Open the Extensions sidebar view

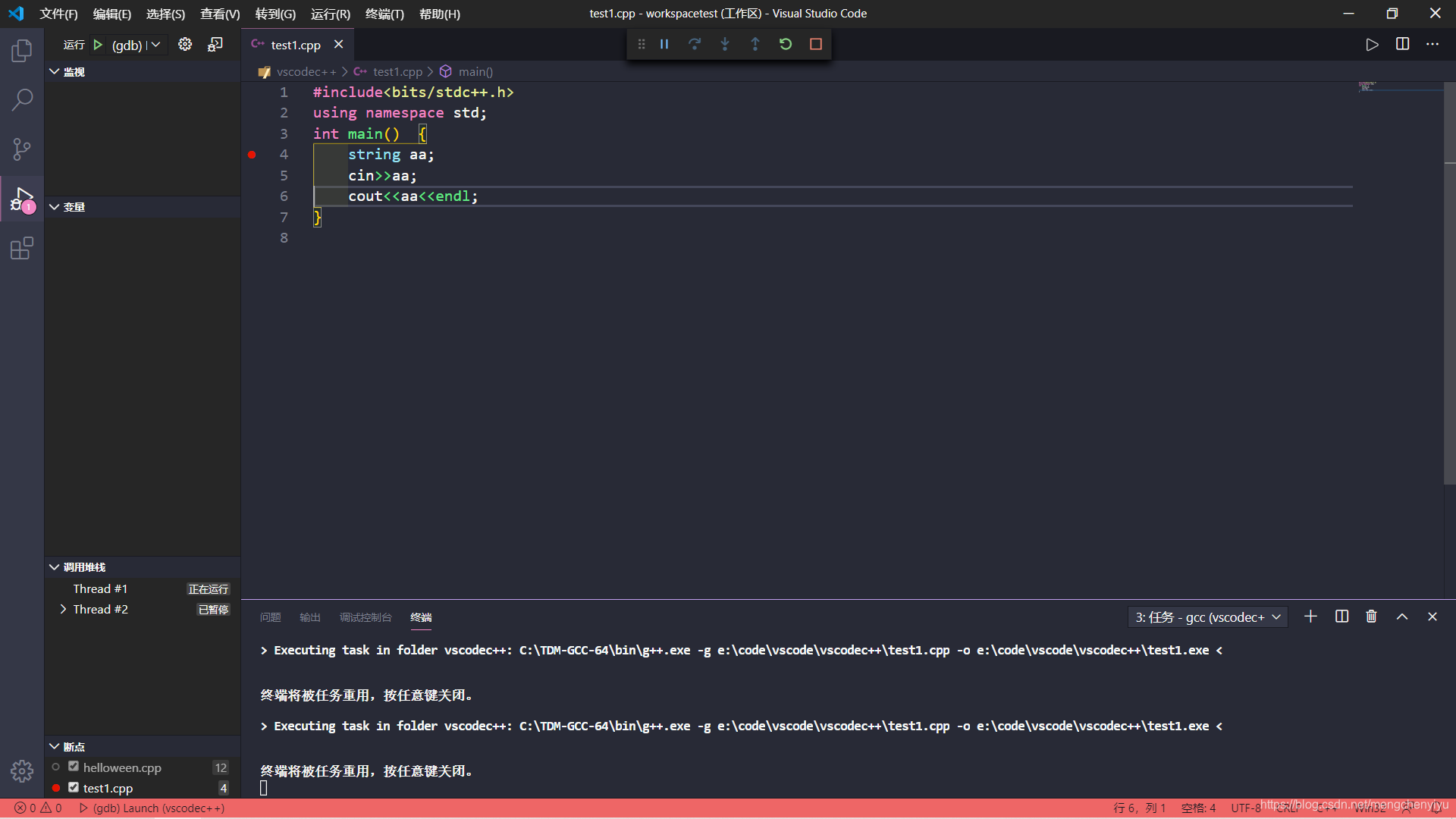(x=22, y=249)
